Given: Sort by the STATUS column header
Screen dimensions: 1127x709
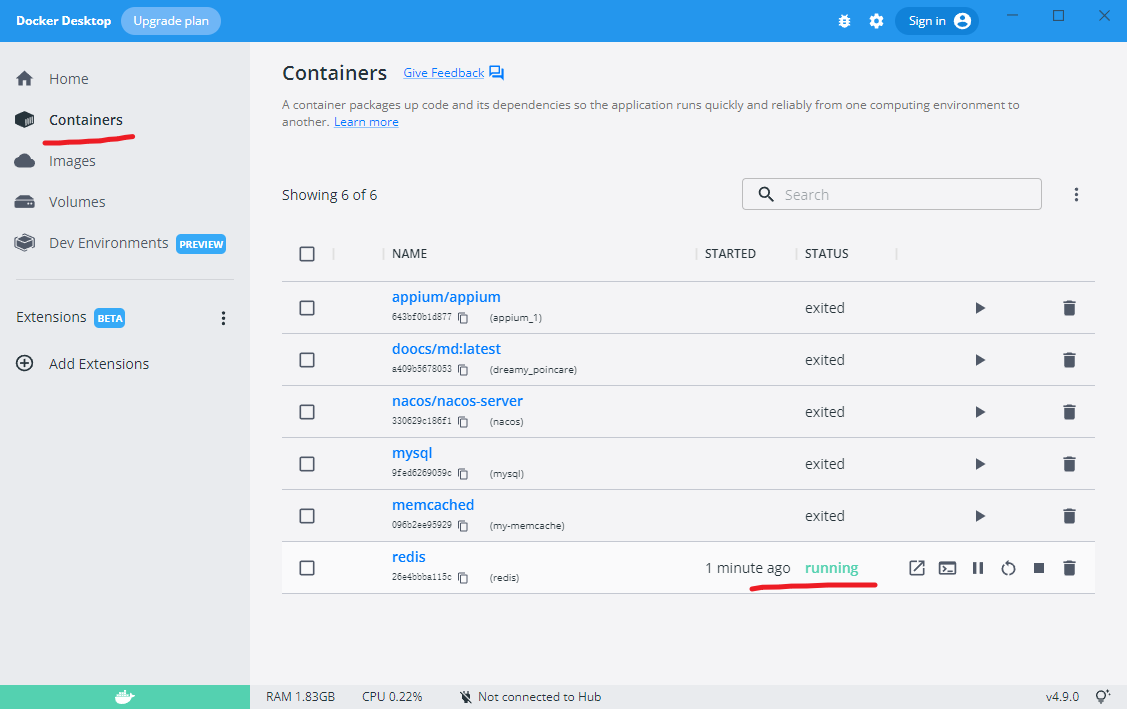Looking at the screenshot, I should pos(827,254).
